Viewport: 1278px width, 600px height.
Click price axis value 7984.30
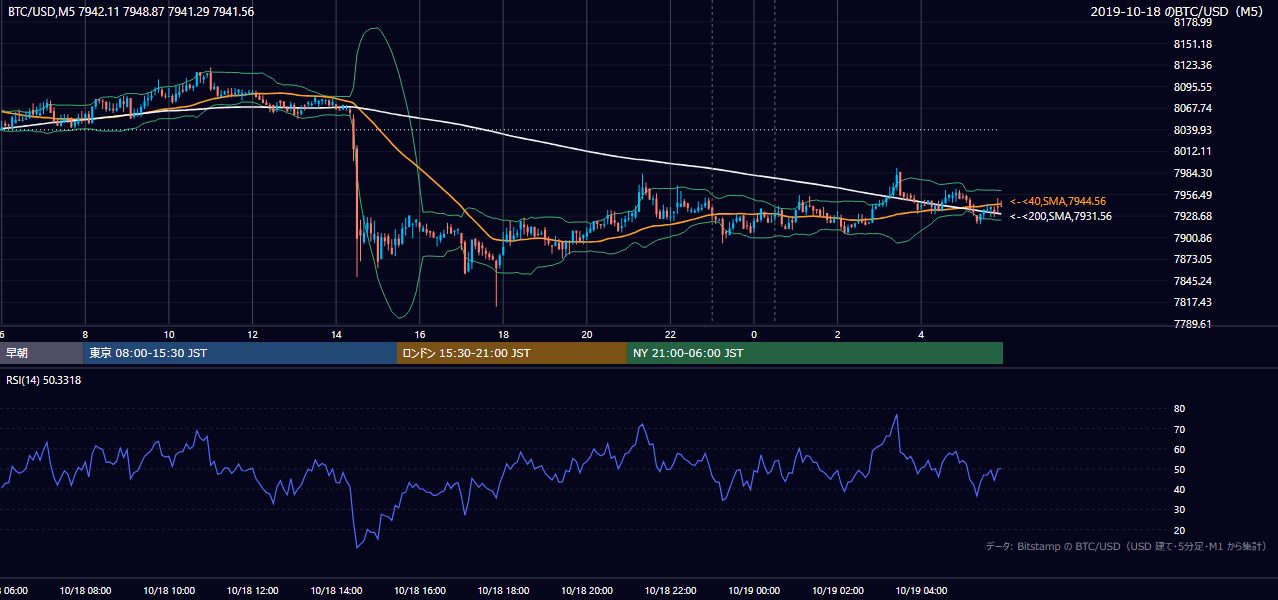1193,173
